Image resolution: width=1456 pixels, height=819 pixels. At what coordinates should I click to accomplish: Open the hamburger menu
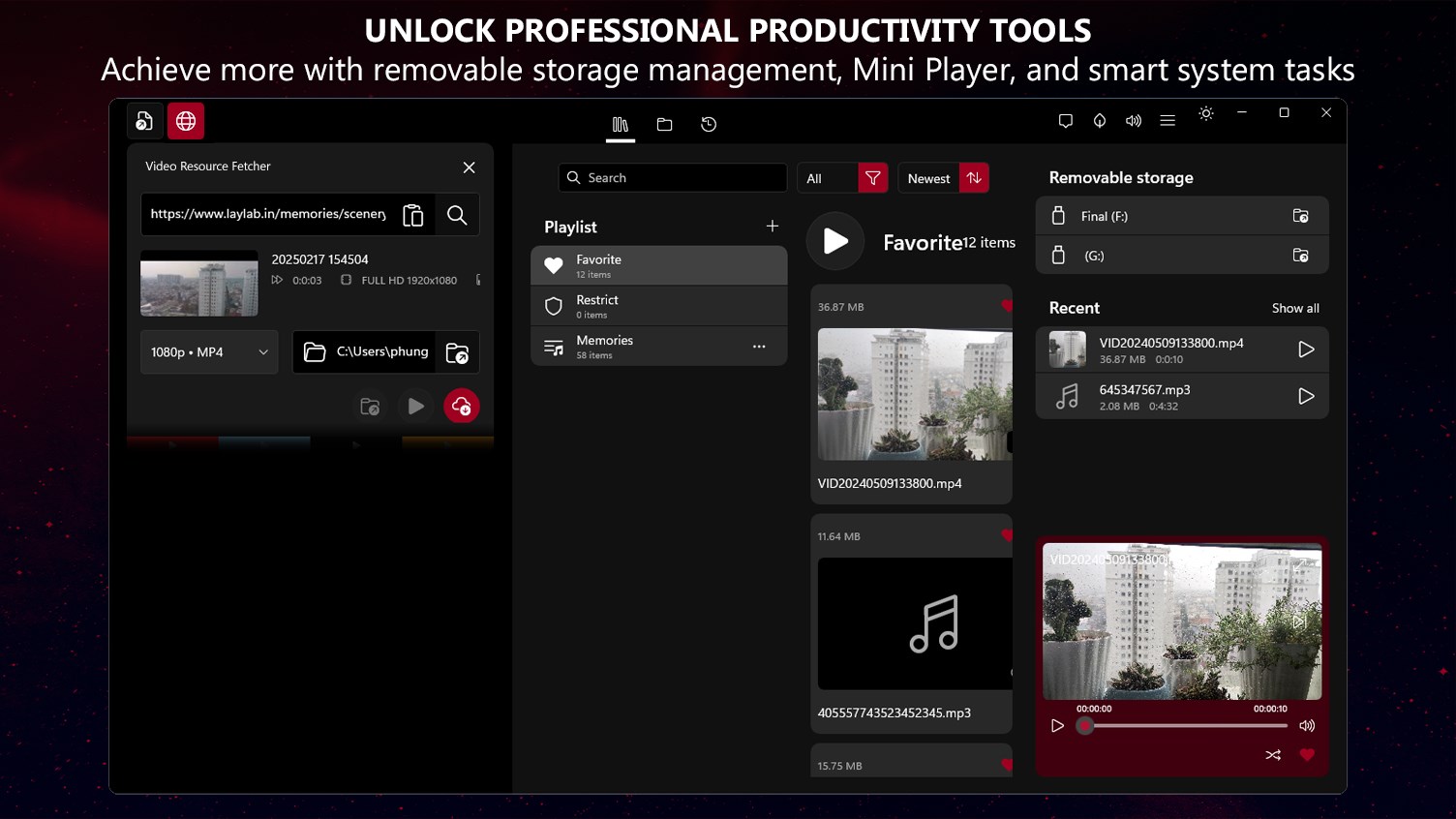(1168, 121)
